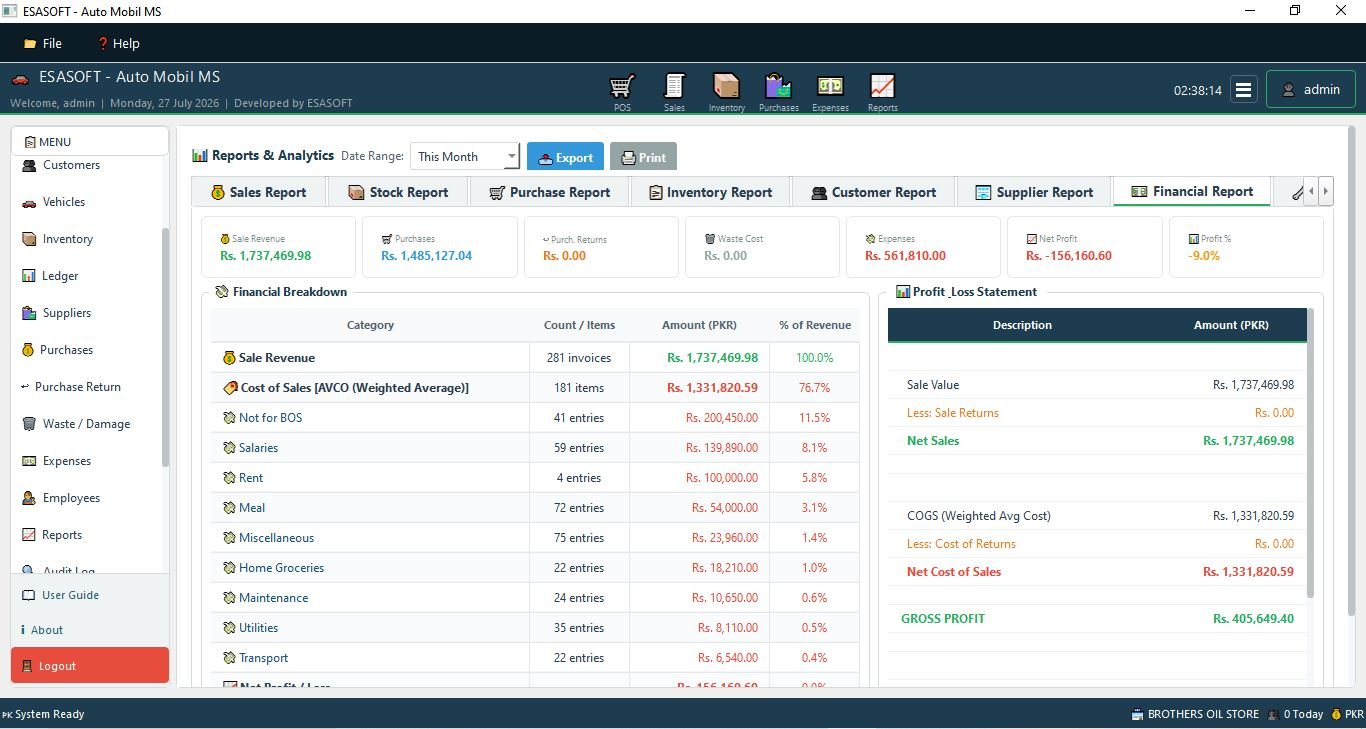Switch to the Inventory Report tab
The width and height of the screenshot is (1366, 729).
tap(710, 192)
